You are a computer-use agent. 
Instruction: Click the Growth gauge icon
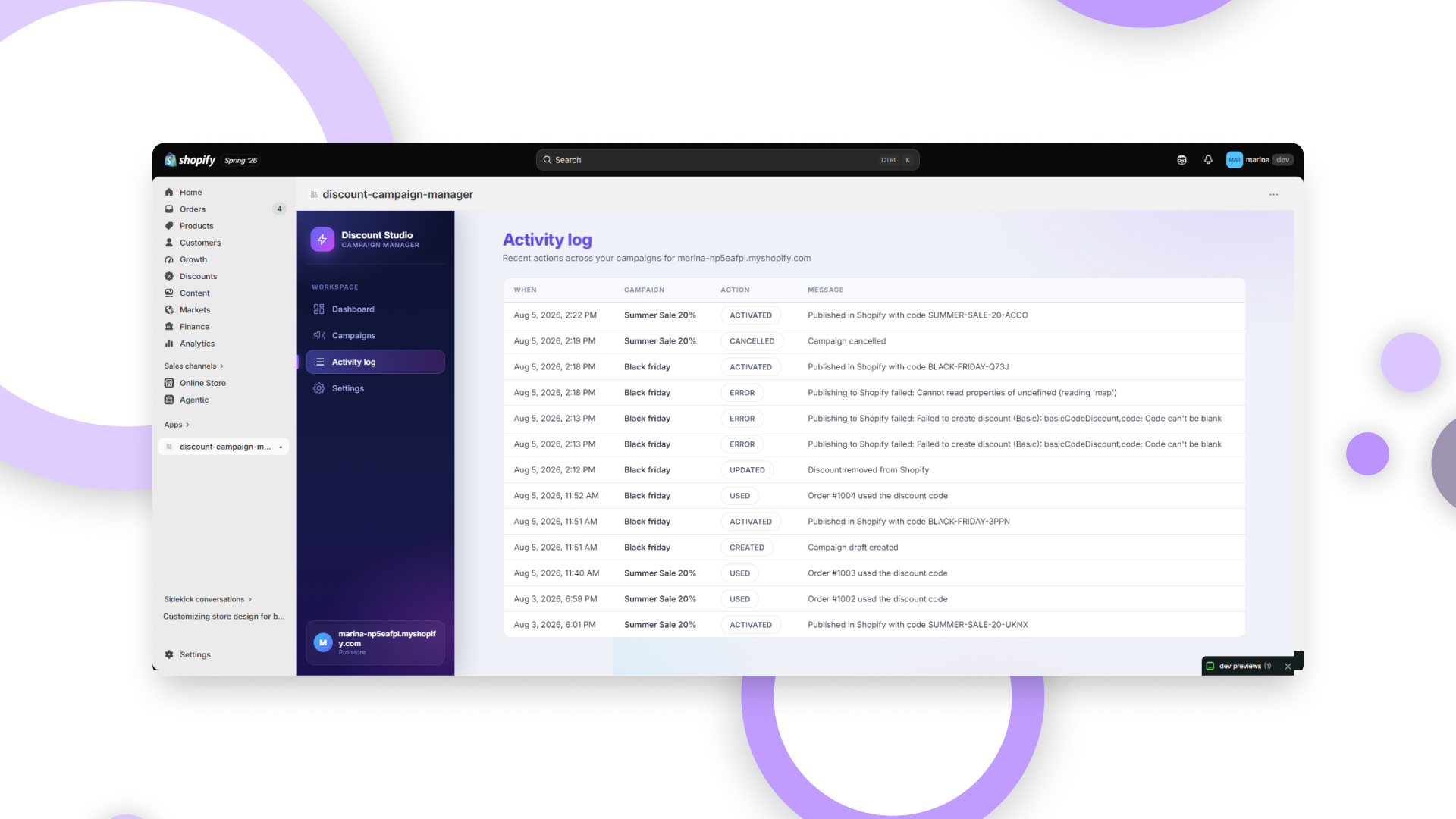pyautogui.click(x=169, y=259)
